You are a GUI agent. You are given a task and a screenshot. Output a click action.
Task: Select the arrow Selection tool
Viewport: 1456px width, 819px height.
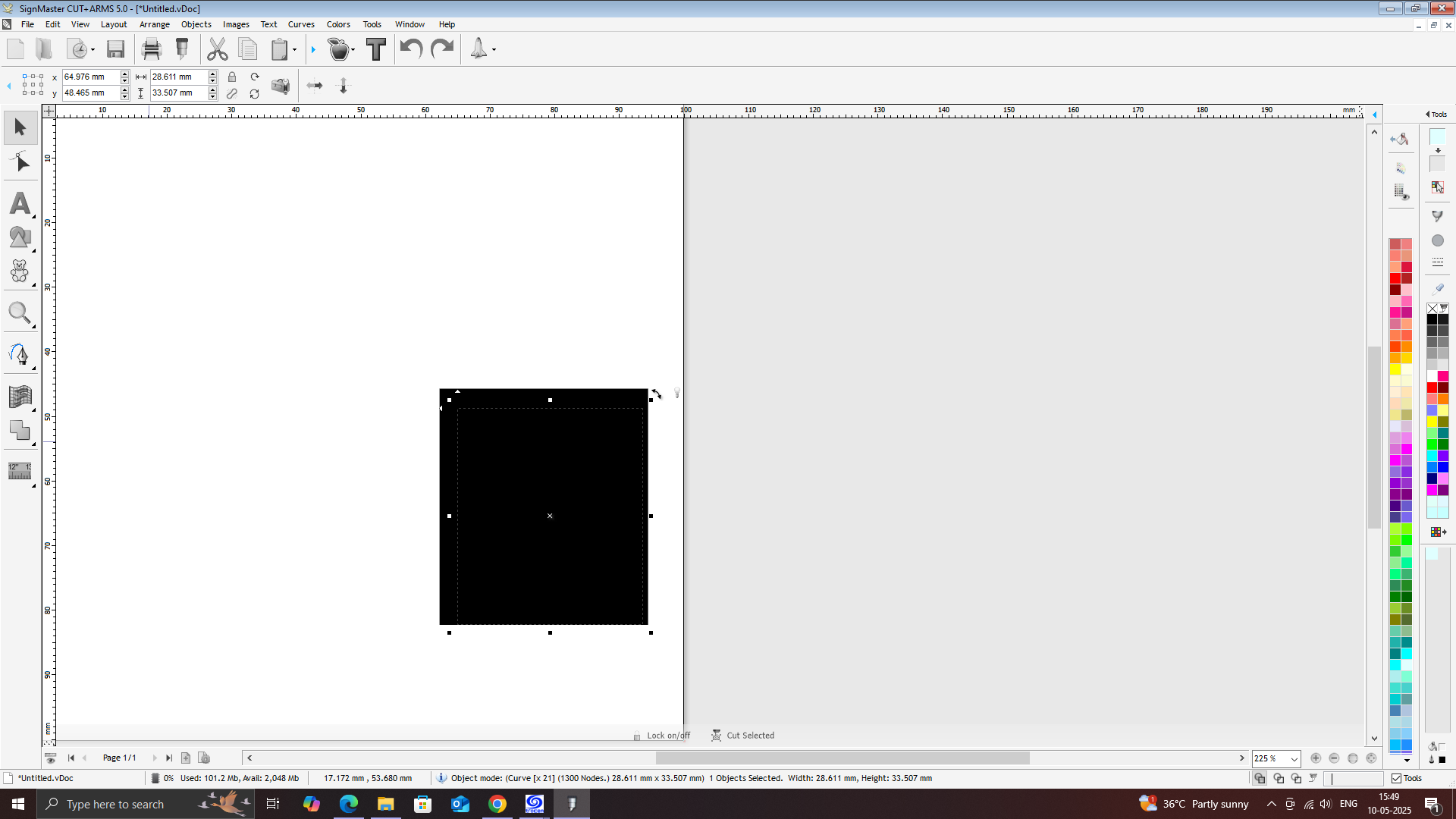coord(20,127)
